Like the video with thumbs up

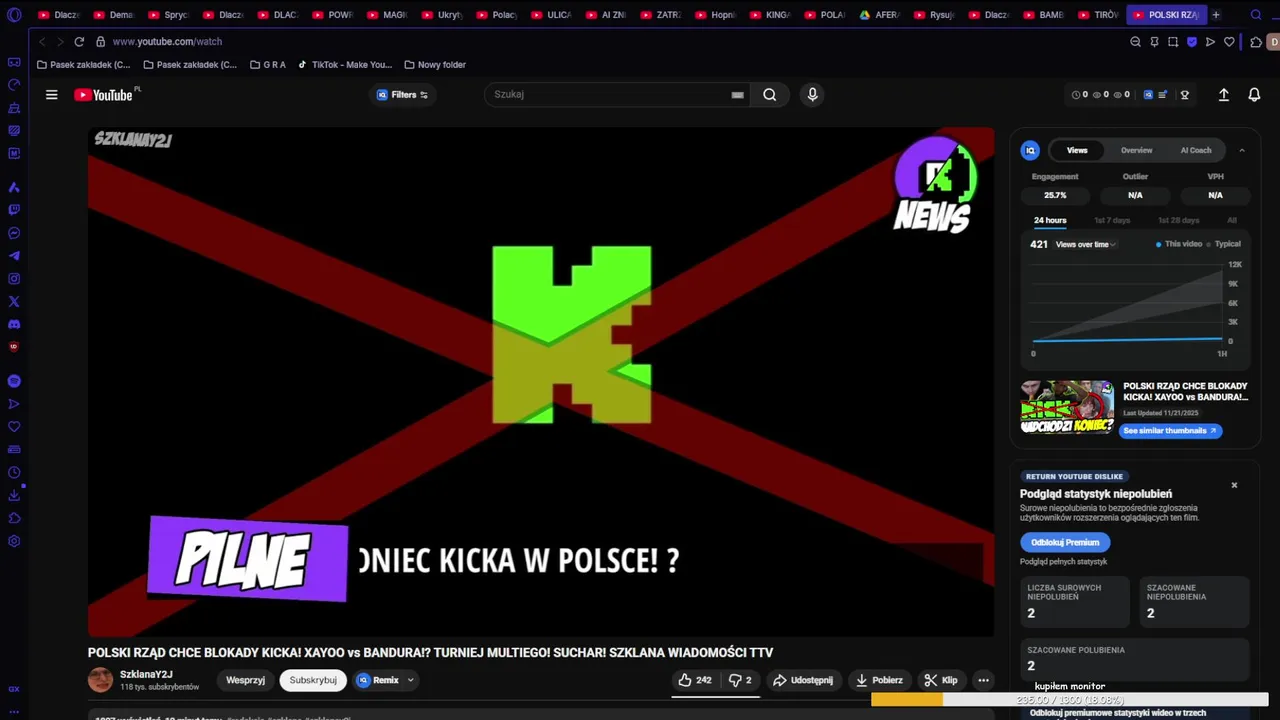click(695, 680)
